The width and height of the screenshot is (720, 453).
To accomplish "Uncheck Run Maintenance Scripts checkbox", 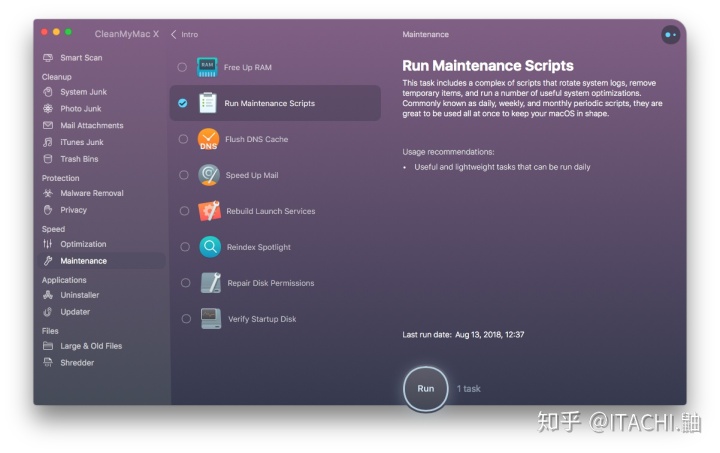I will pos(183,103).
